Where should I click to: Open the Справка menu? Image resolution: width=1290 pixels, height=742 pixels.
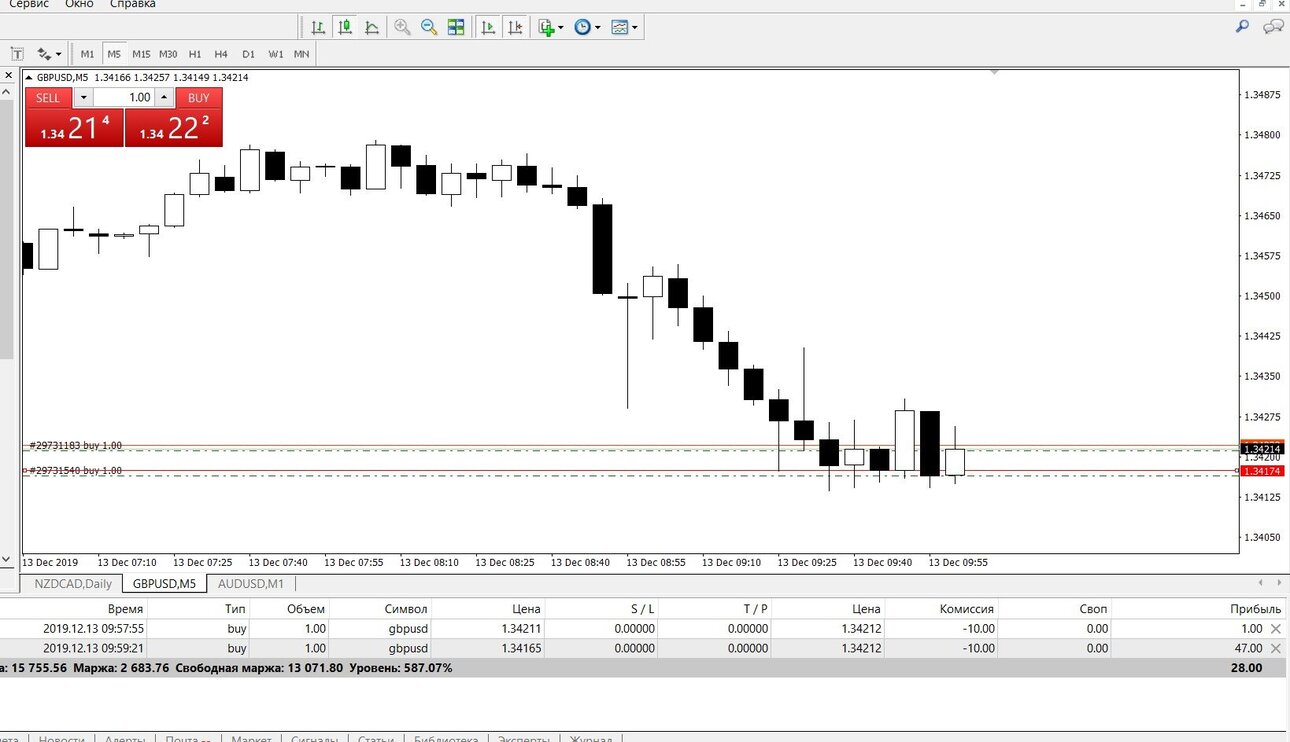tap(131, 4)
